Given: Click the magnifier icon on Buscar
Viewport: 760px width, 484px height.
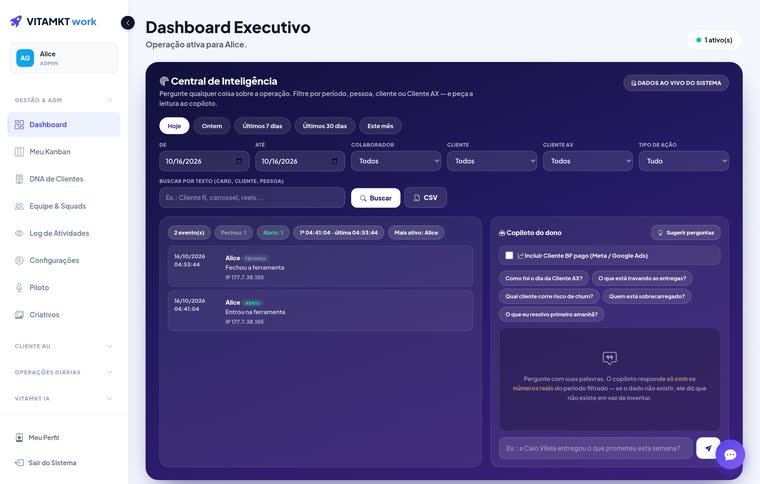Looking at the screenshot, I should click(363, 198).
